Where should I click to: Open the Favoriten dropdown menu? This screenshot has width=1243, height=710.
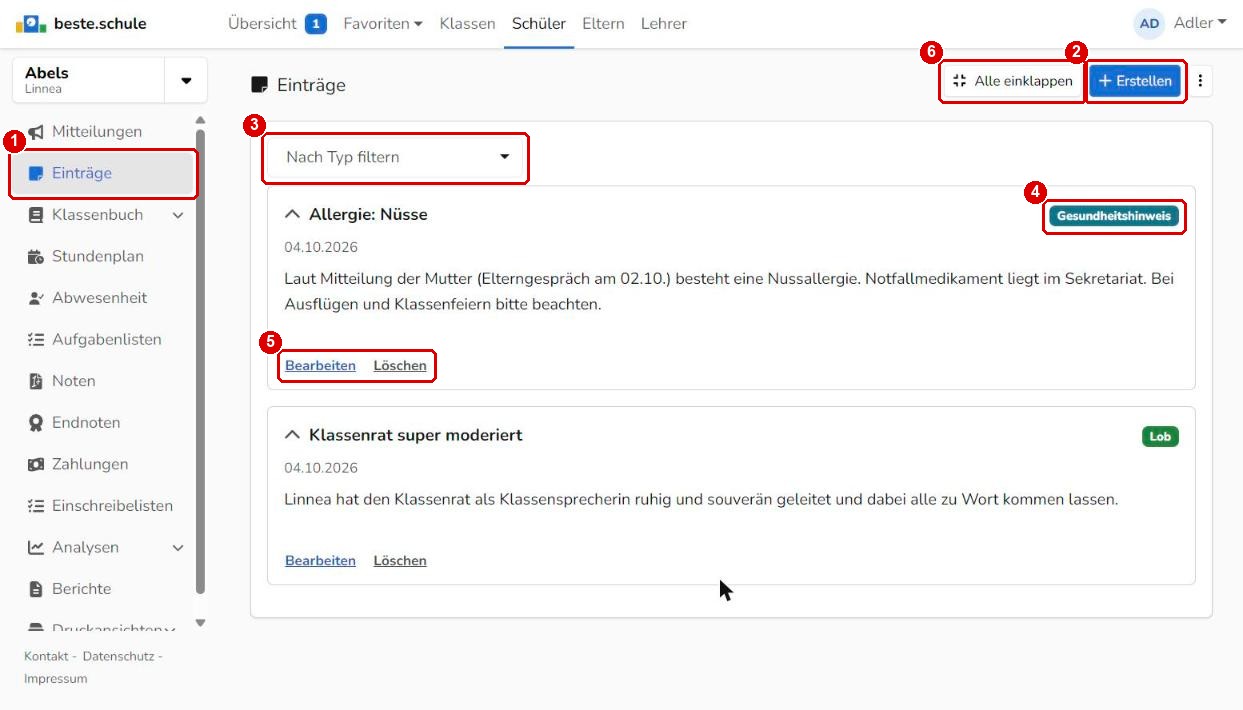383,23
